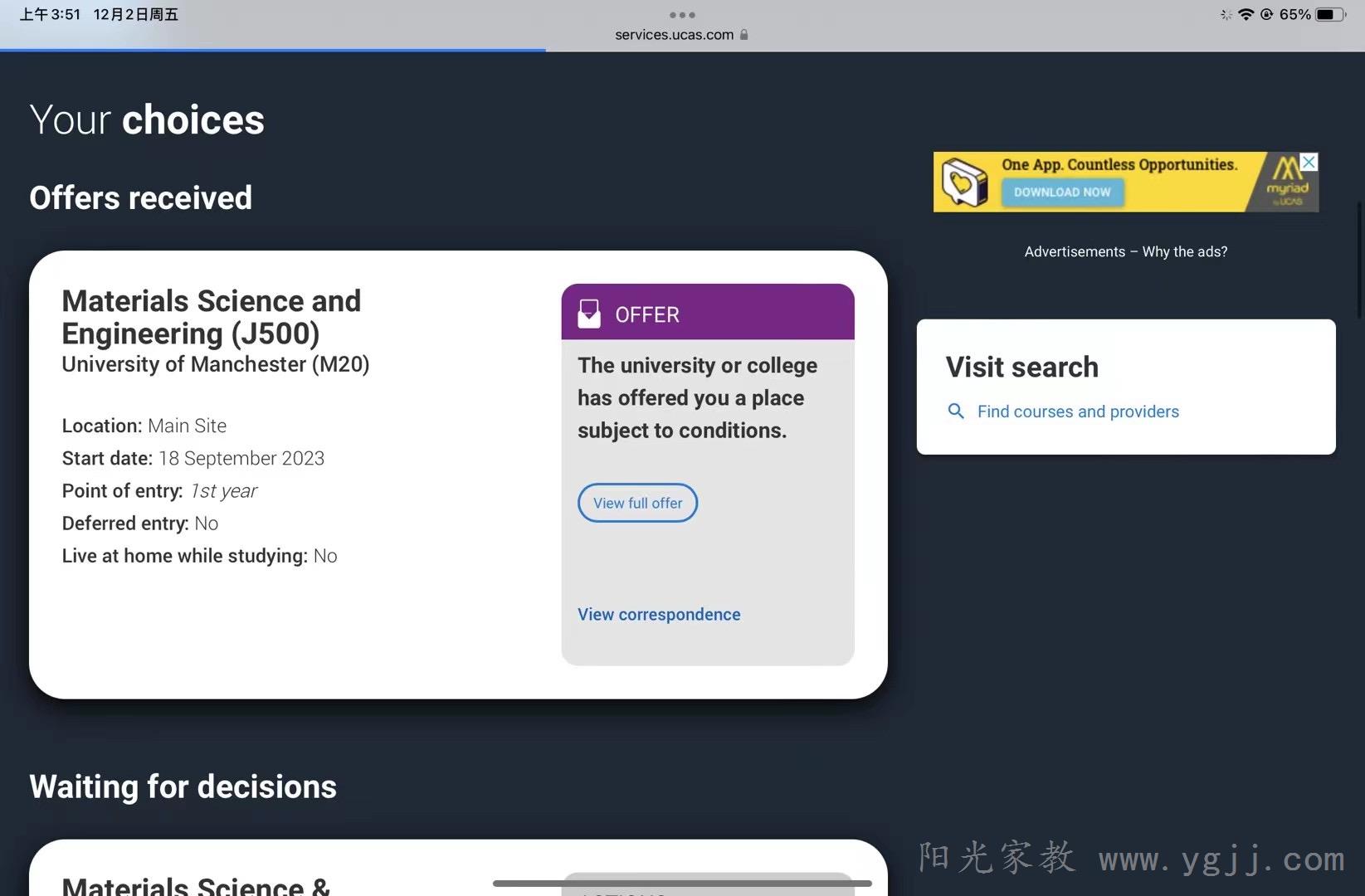Click the search magnifier icon
The height and width of the screenshot is (896, 1365).
click(x=956, y=411)
